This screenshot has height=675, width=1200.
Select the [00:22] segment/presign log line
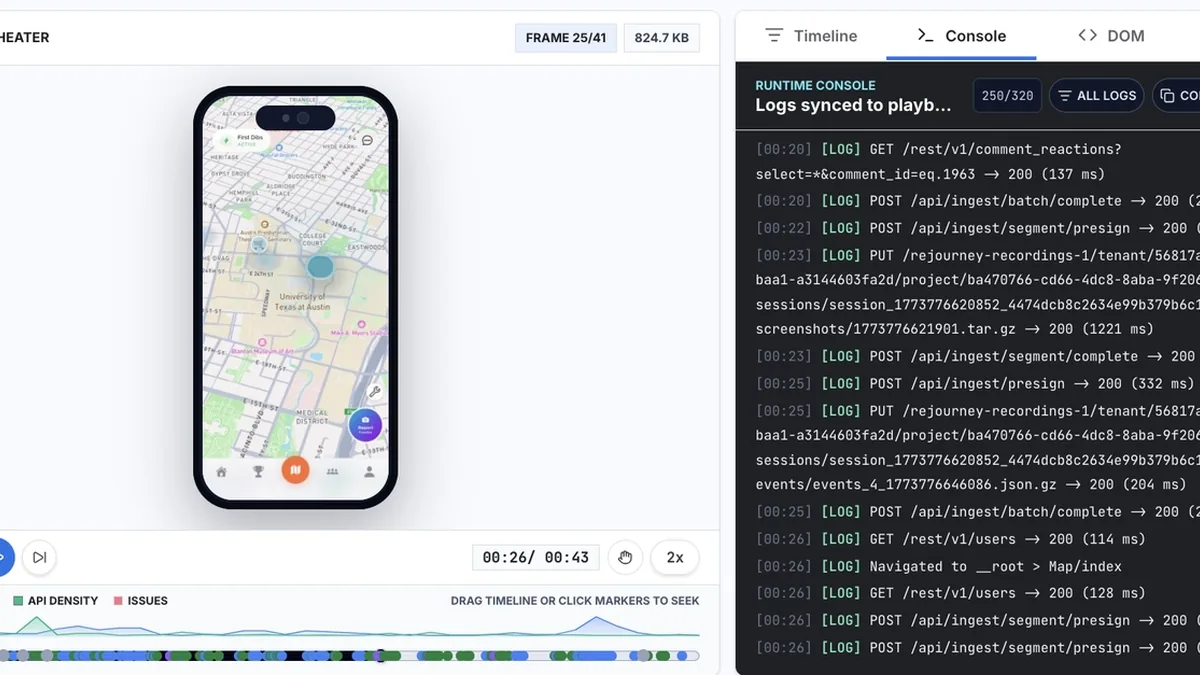(x=978, y=228)
